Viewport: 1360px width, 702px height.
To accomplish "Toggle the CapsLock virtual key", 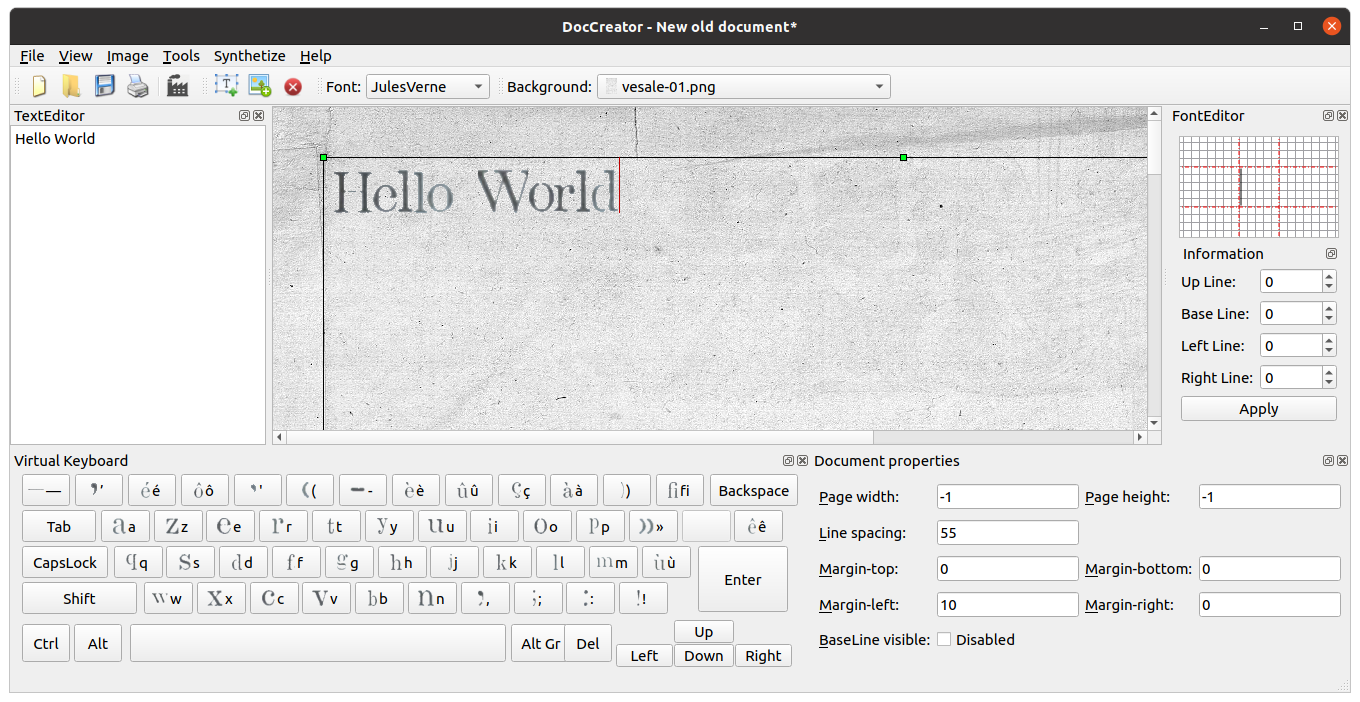I will pyautogui.click(x=65, y=563).
